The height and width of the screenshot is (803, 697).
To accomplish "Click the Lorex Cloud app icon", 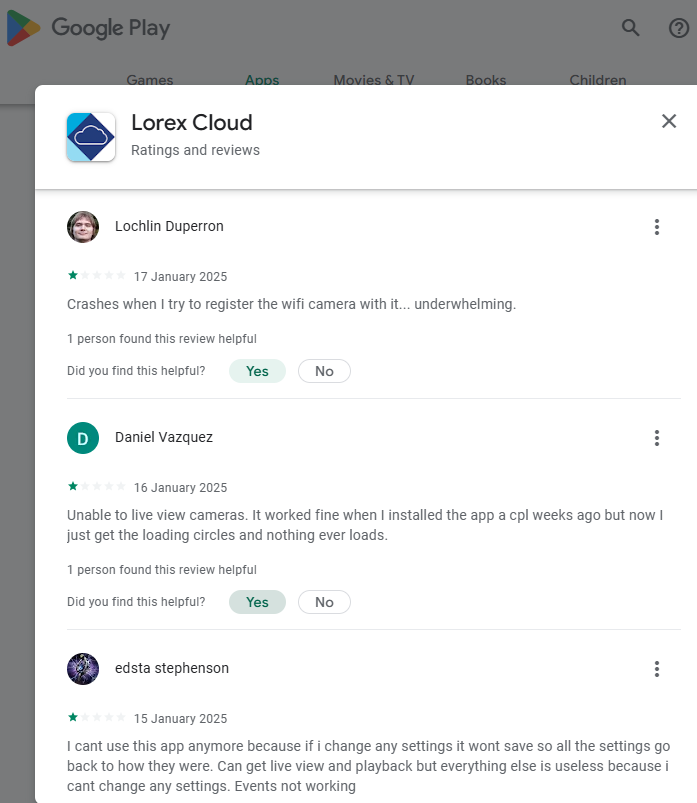I will coord(91,137).
